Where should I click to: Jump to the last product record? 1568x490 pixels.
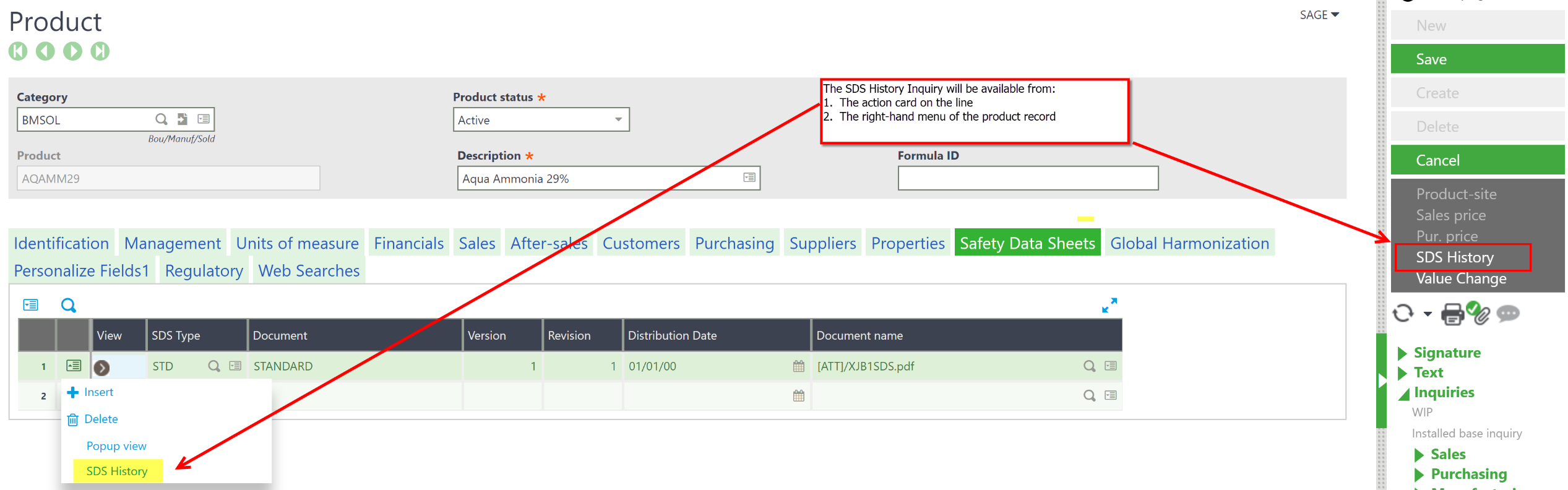tap(100, 51)
